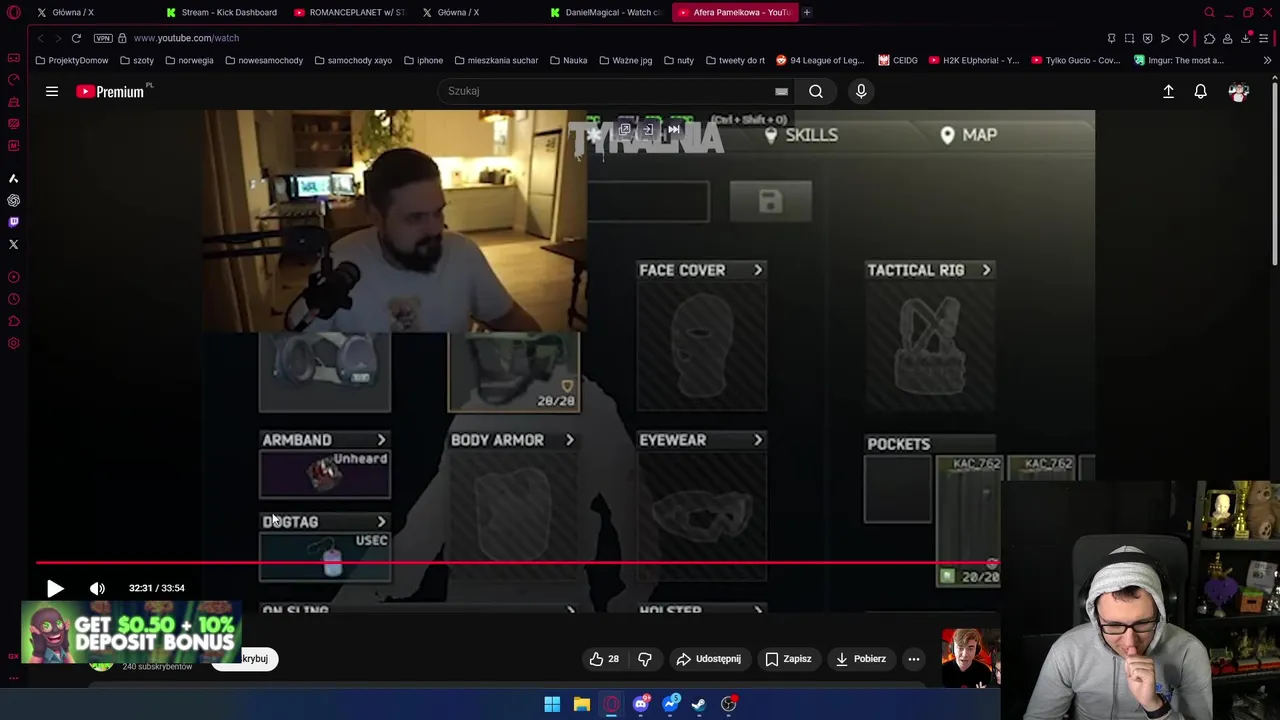Select the Afera Pamelkowa YouTube tab
1280x720 pixels.
(735, 12)
